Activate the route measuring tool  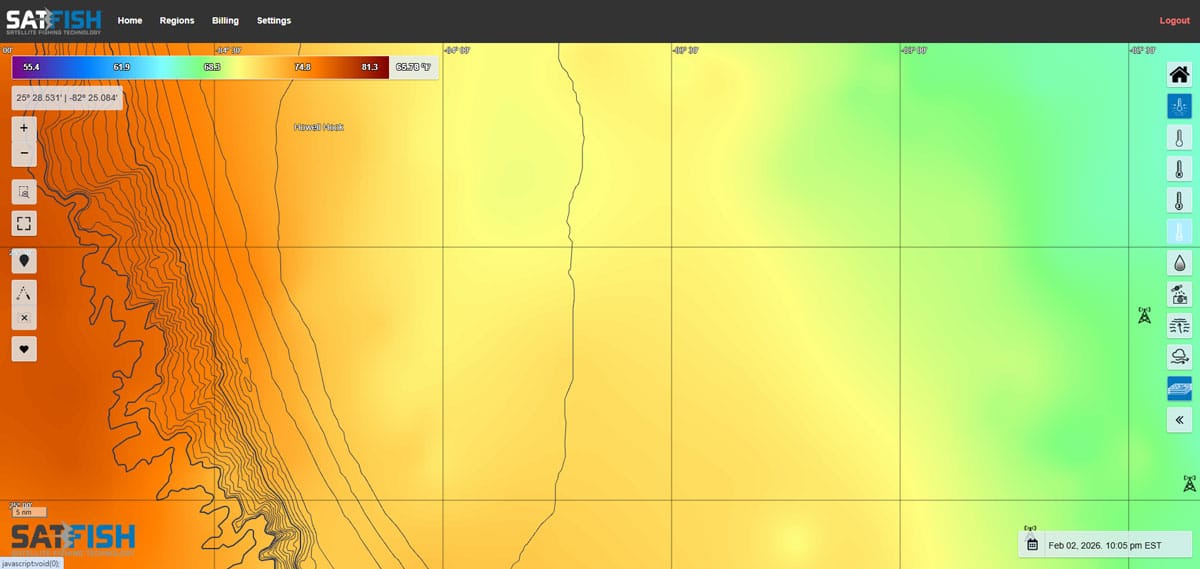24,292
